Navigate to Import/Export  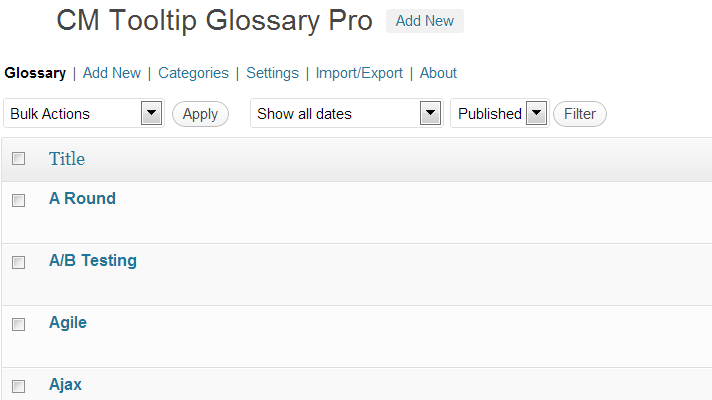click(x=359, y=73)
